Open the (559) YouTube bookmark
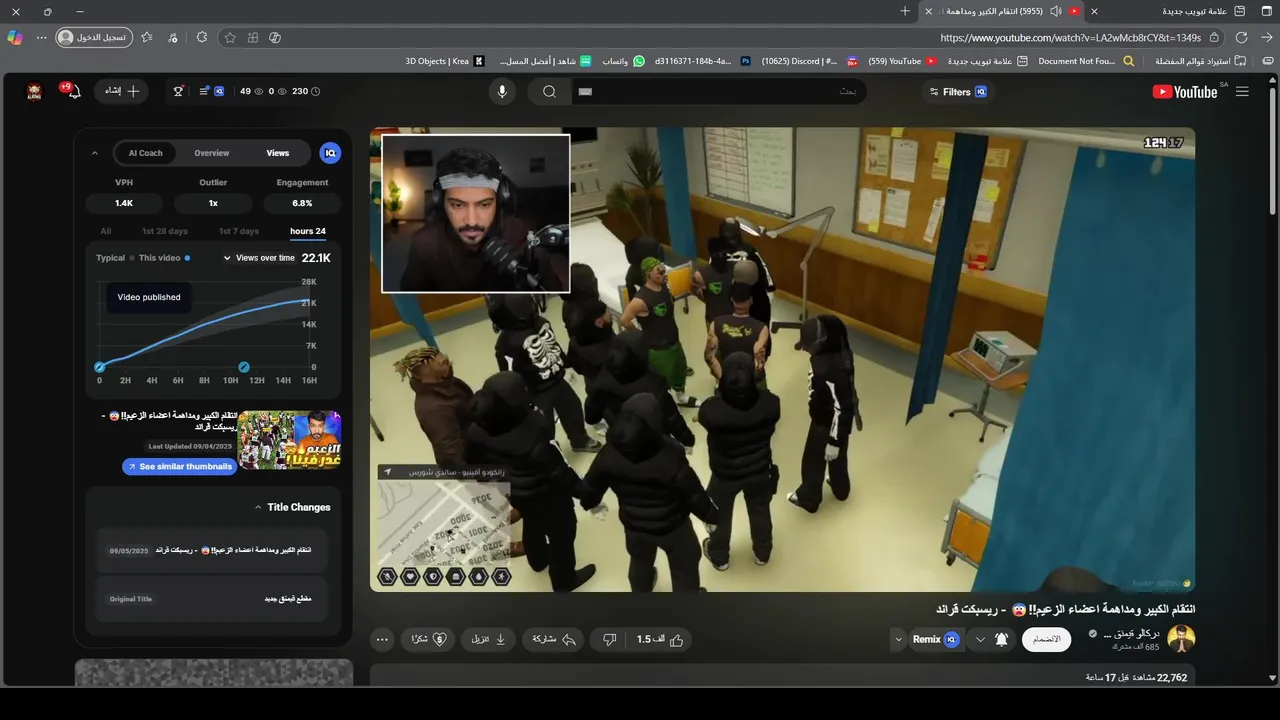 click(902, 61)
